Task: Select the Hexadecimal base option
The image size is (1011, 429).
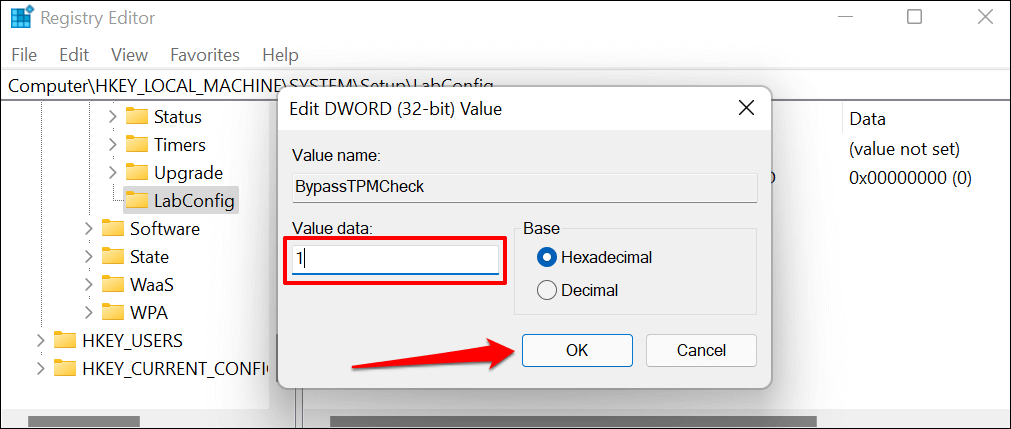Action: [547, 257]
